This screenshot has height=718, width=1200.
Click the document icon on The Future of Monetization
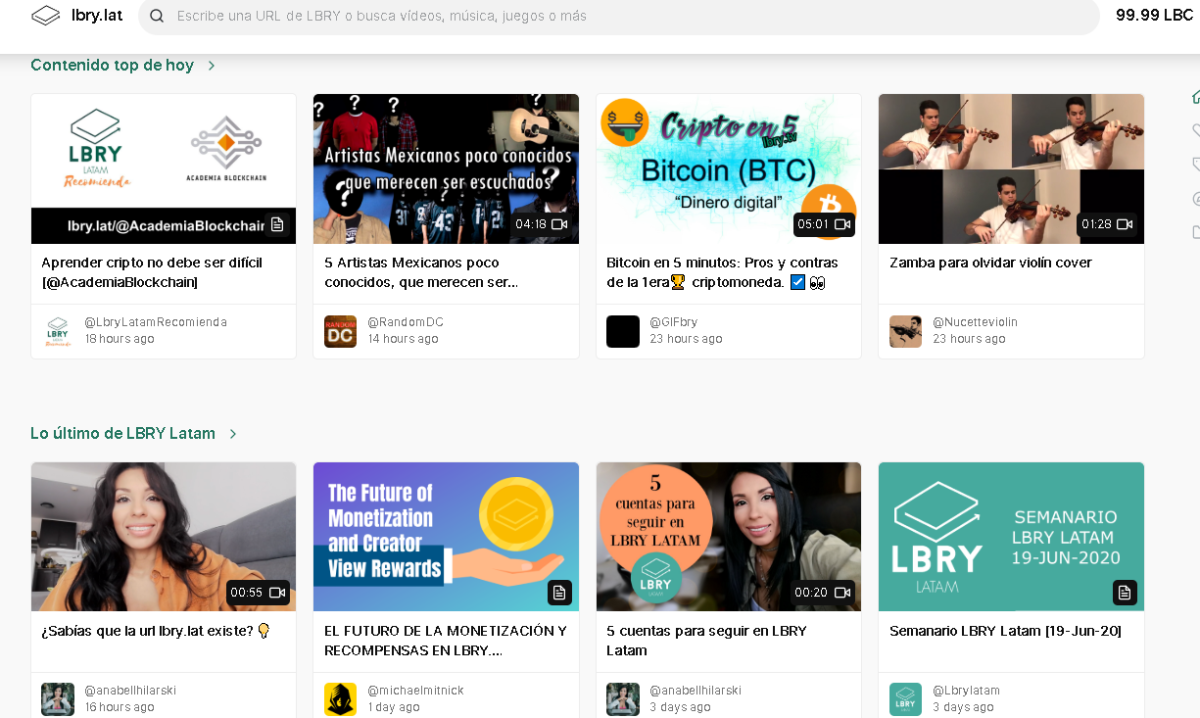pyautogui.click(x=560, y=592)
